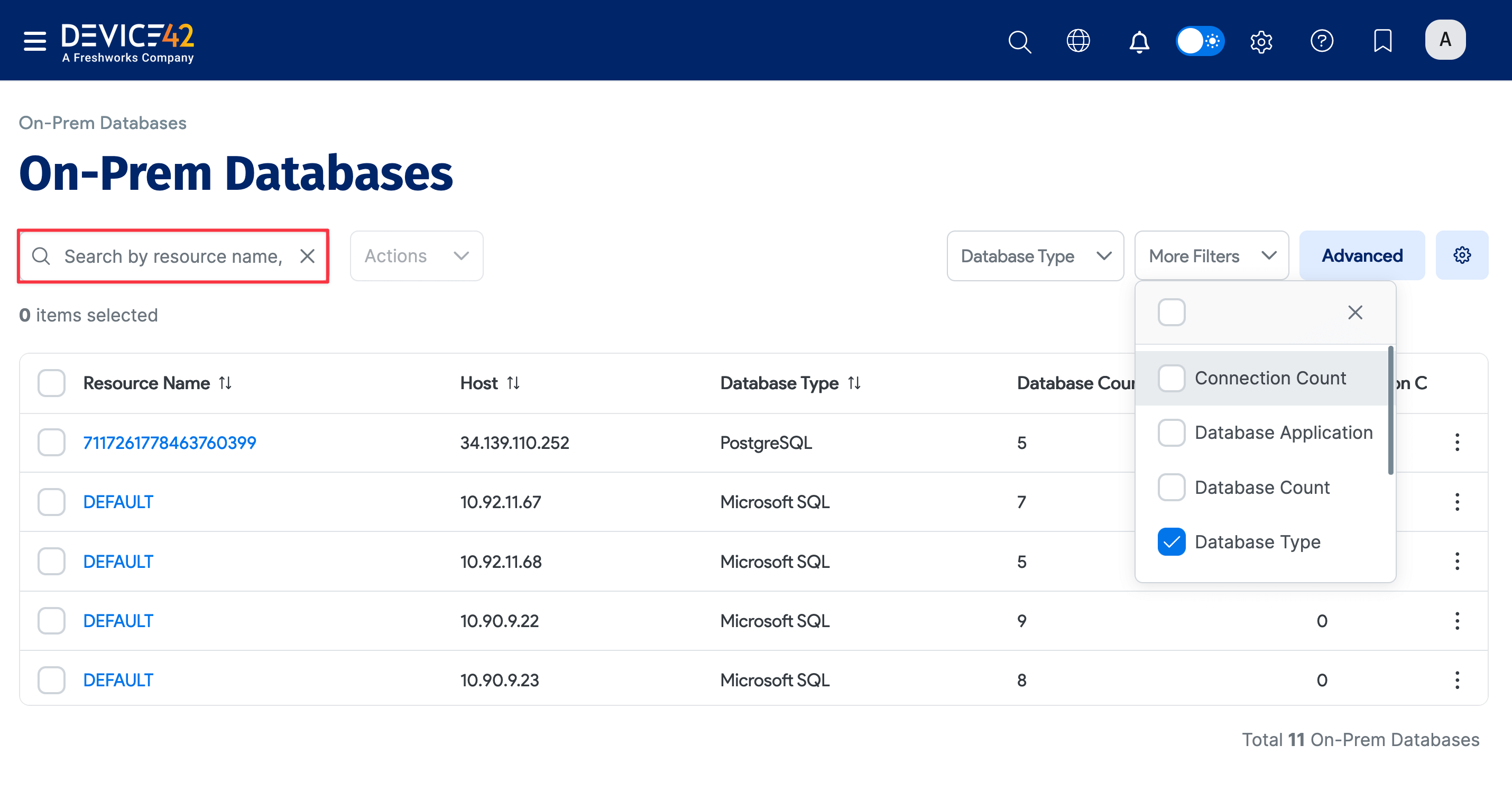Uncheck the Database Type filter option

(1172, 541)
